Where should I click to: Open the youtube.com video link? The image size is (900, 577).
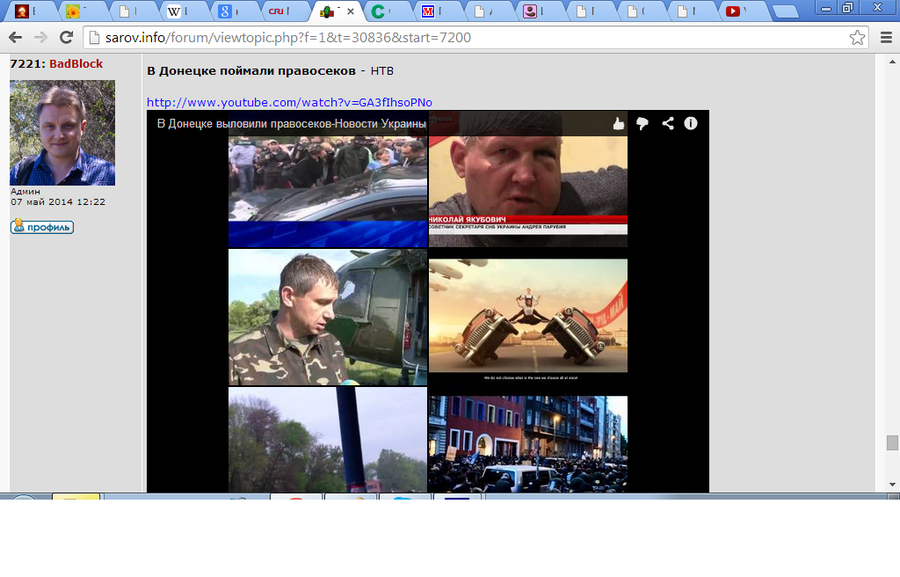[289, 102]
